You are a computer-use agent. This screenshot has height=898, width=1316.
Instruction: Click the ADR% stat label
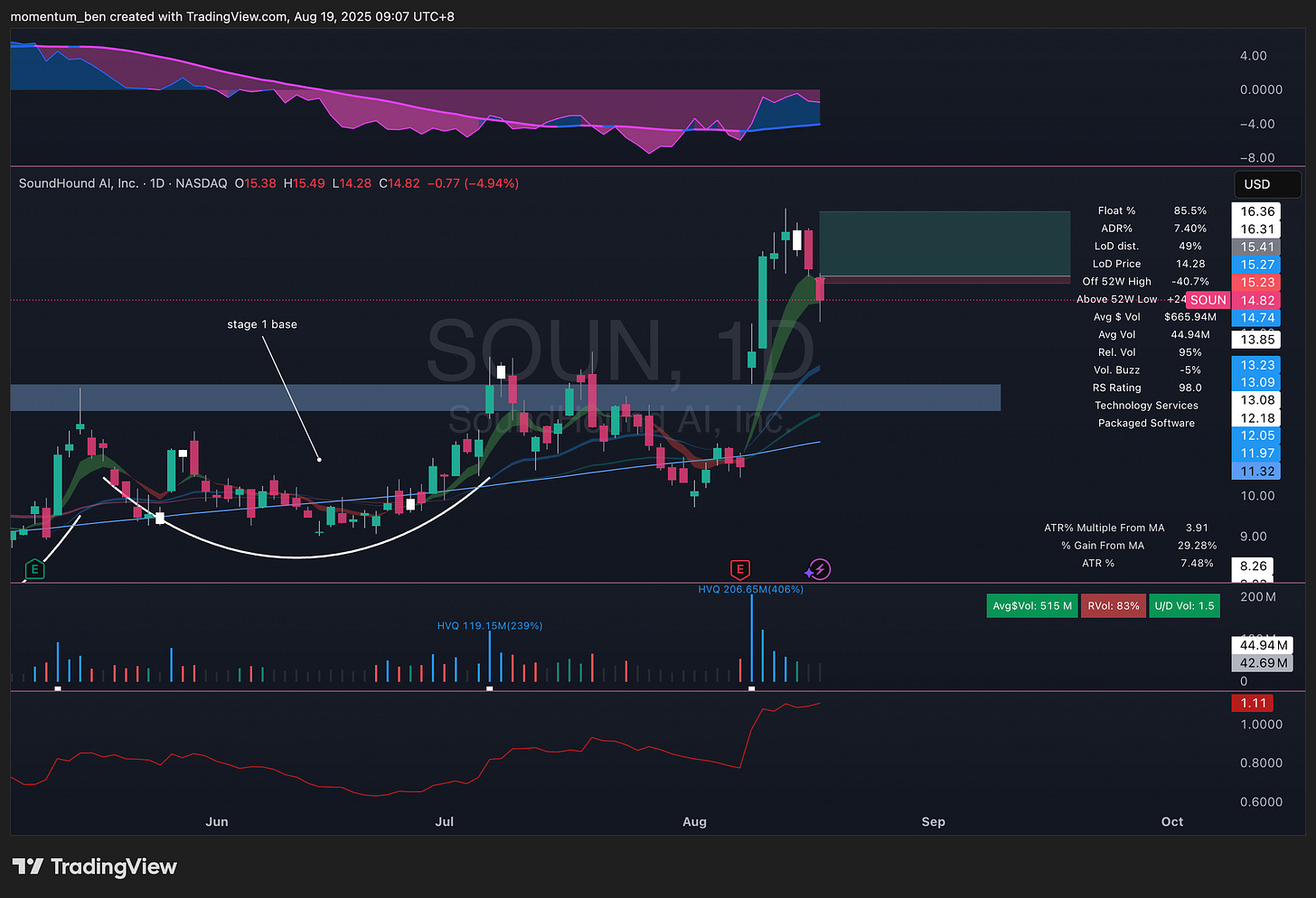point(1116,229)
